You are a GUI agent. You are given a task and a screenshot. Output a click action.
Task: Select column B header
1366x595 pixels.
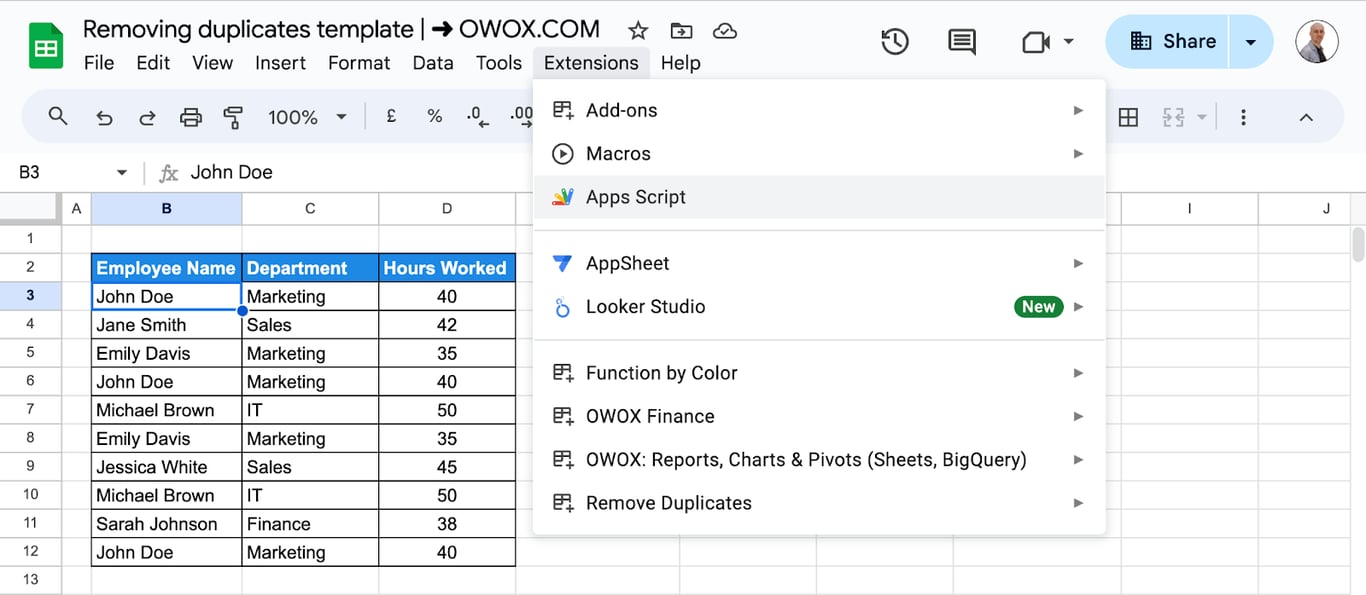pyautogui.click(x=166, y=208)
